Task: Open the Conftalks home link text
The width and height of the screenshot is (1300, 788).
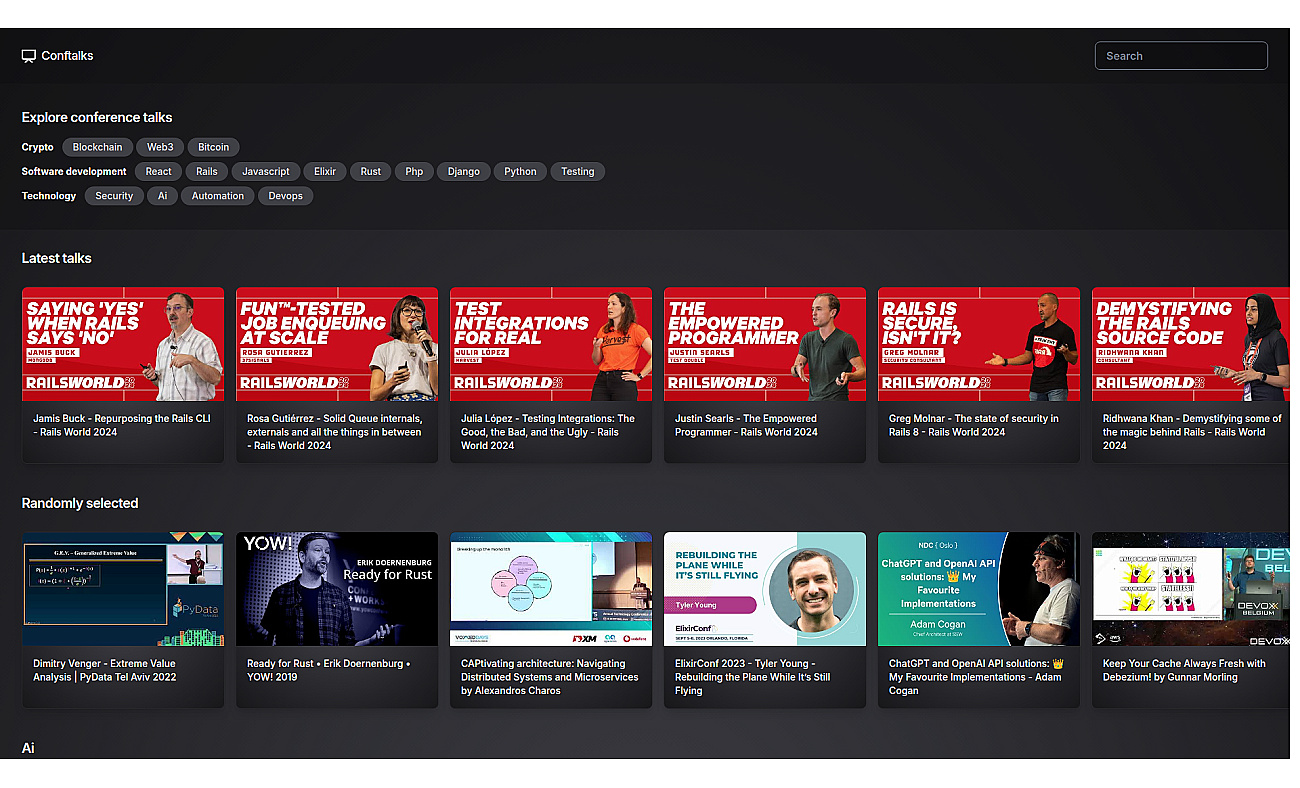Action: (67, 56)
